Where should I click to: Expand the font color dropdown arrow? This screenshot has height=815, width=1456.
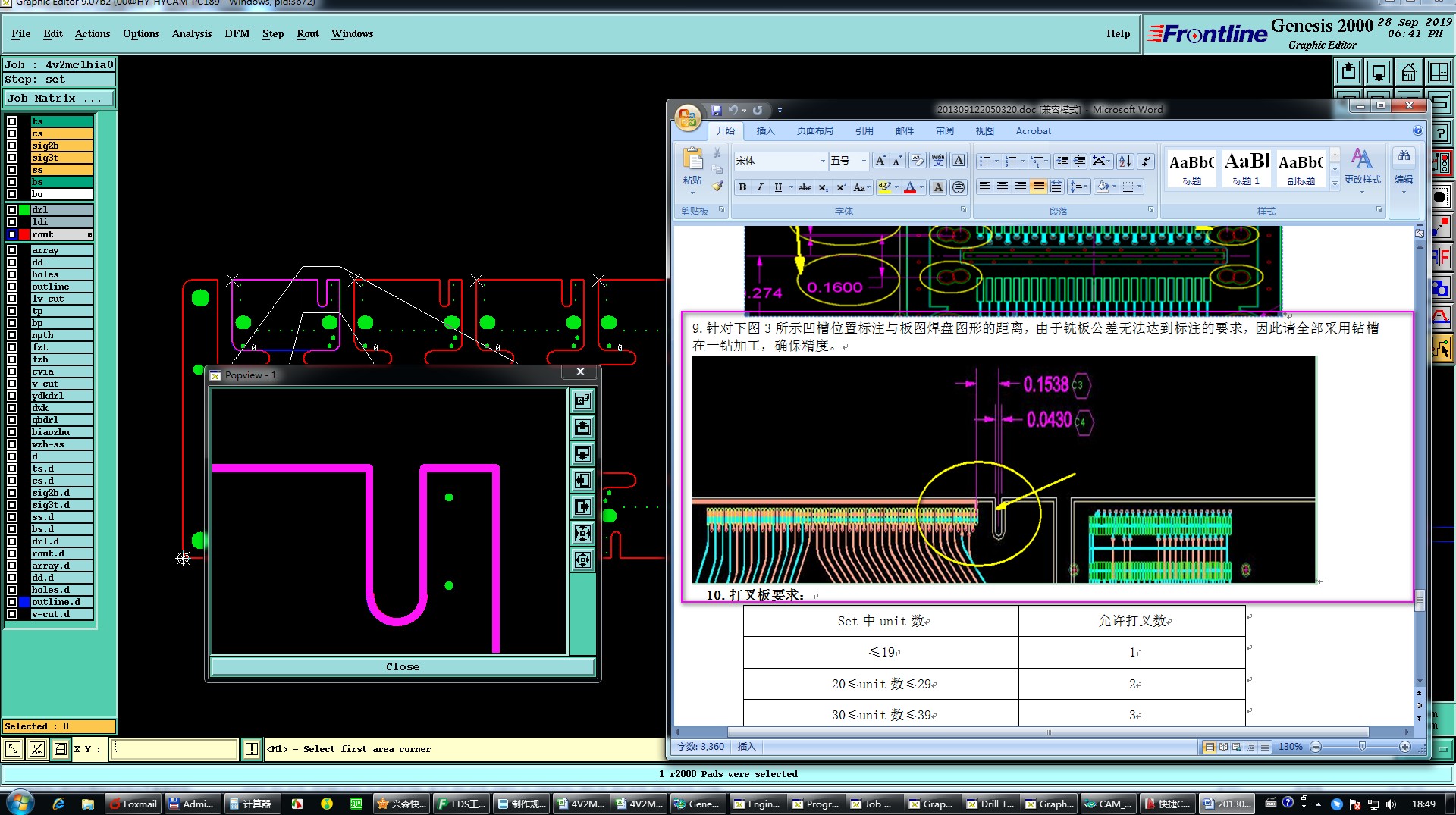point(922,187)
